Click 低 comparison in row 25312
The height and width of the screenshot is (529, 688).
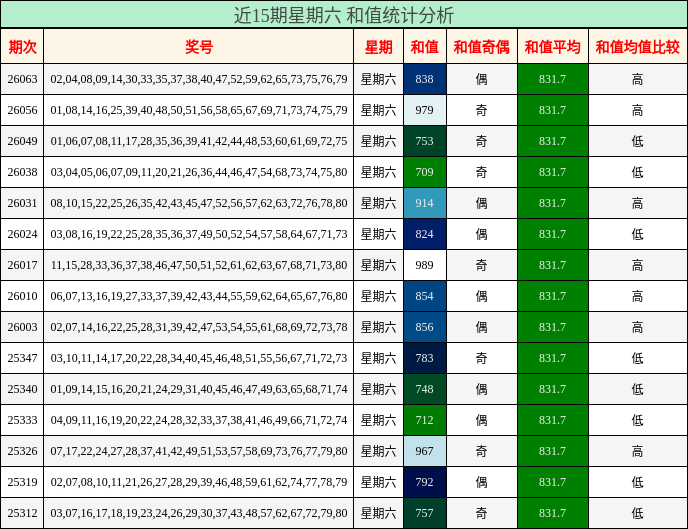[x=638, y=513]
